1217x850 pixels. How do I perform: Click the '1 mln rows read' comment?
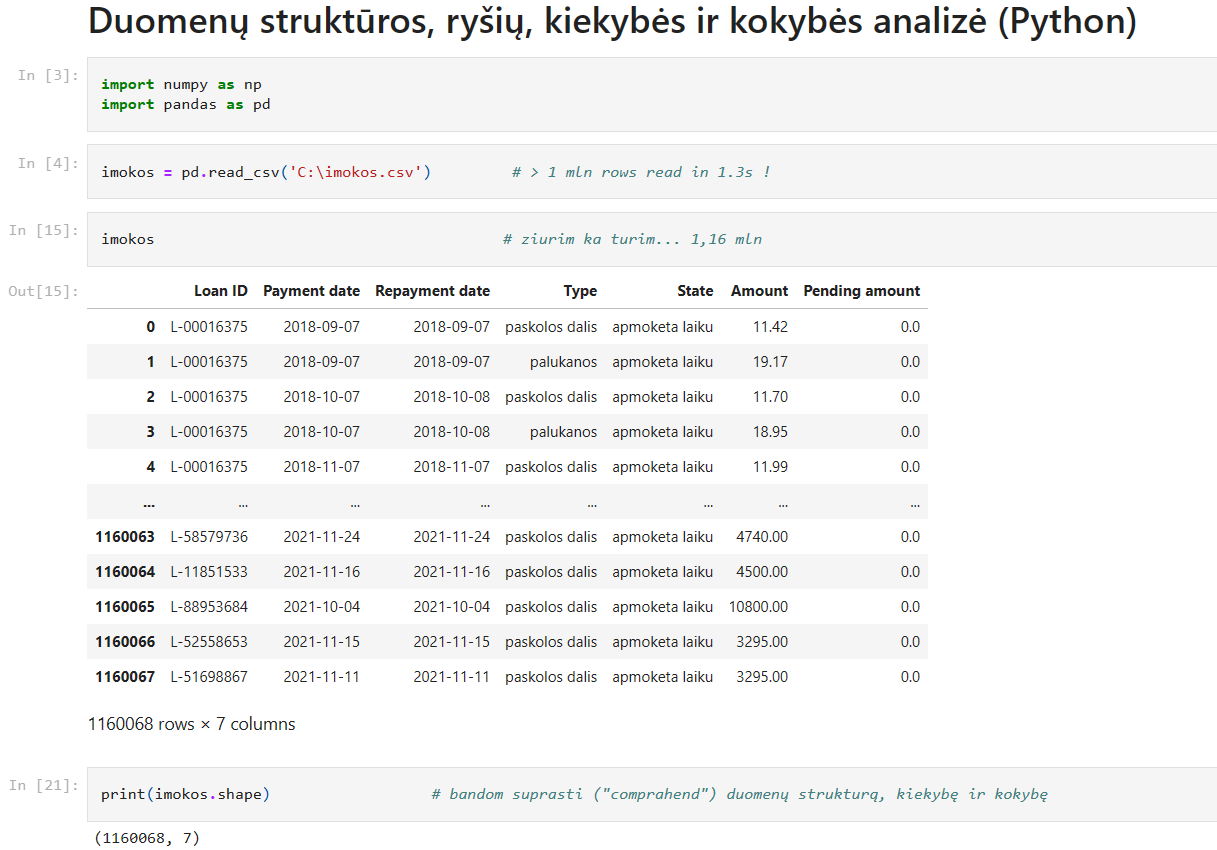[x=641, y=172]
